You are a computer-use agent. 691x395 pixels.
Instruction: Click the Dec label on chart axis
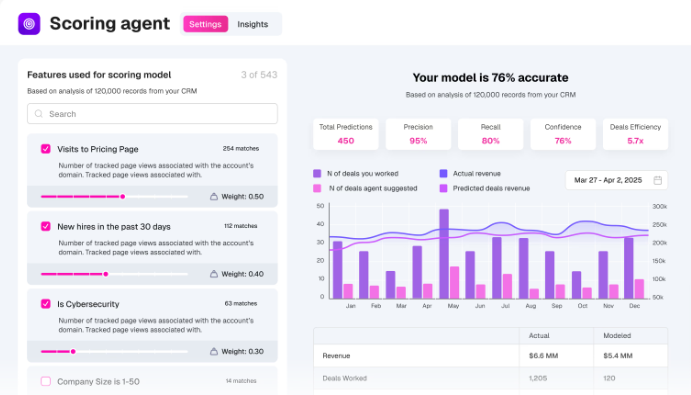click(x=634, y=306)
